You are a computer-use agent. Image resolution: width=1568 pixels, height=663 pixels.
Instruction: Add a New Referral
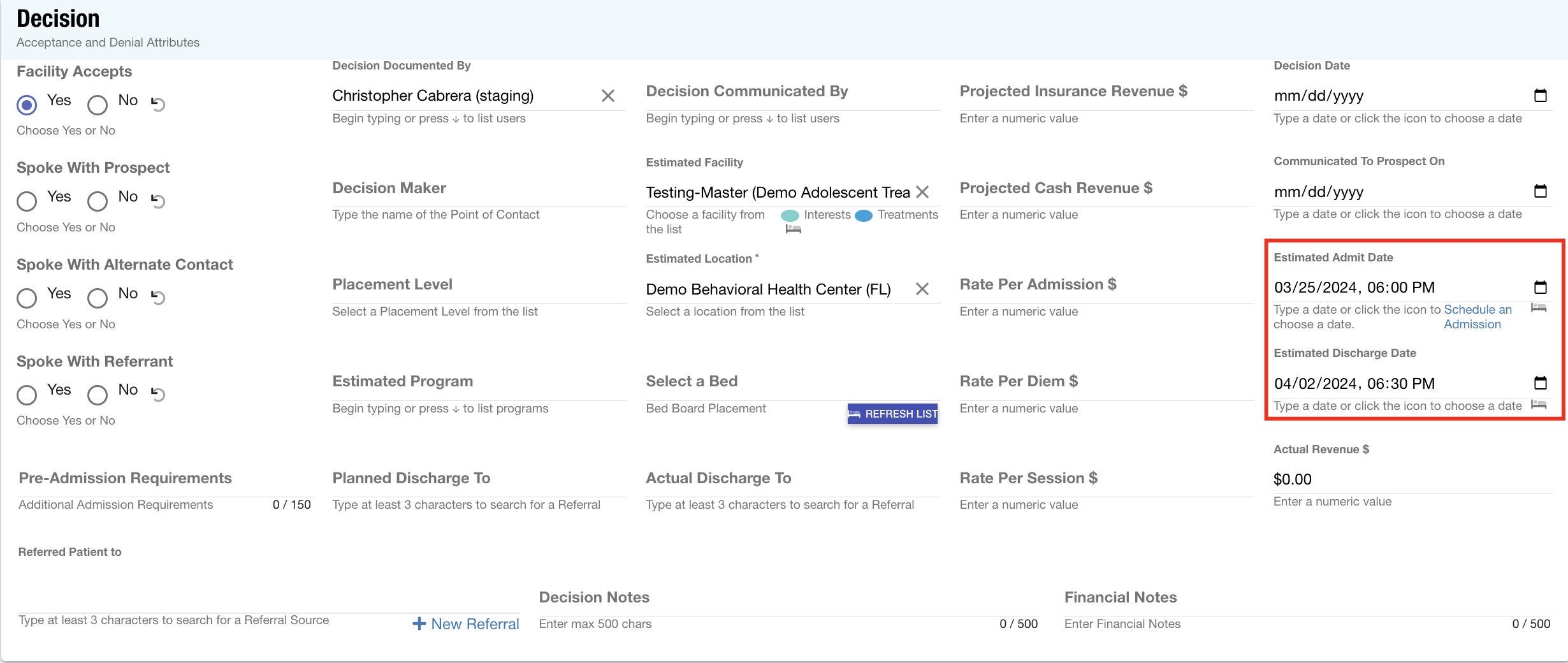466,624
